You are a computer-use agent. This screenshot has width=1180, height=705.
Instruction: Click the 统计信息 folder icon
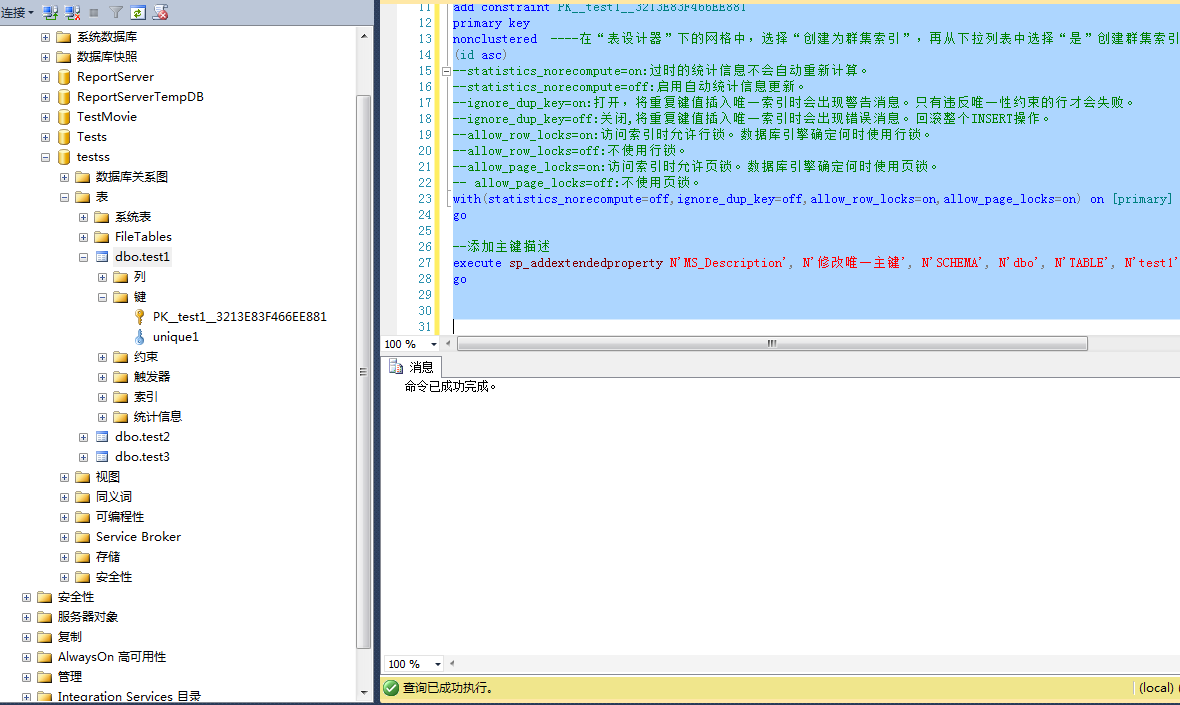pos(120,417)
